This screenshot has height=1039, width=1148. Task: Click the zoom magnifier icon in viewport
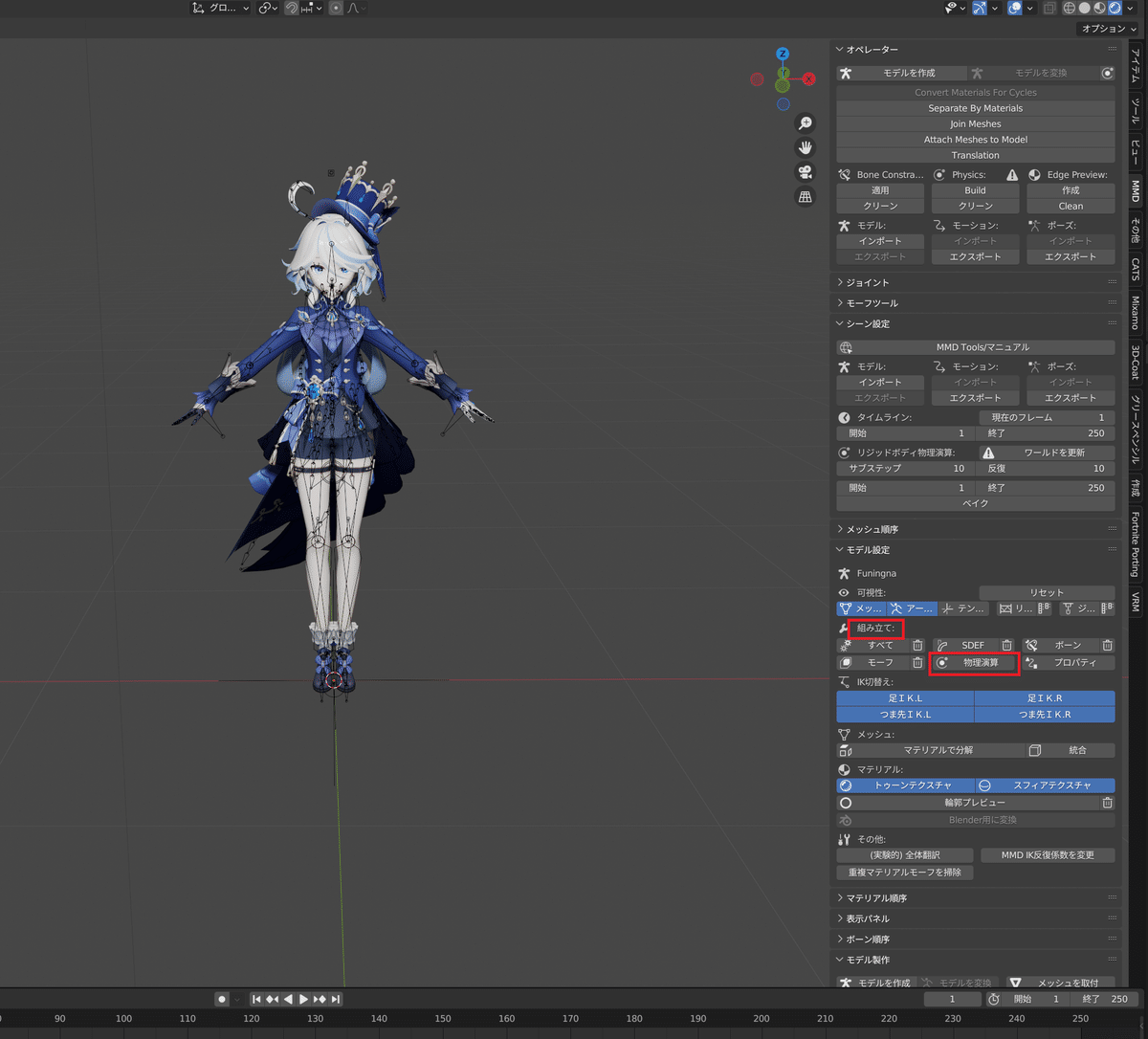point(806,123)
